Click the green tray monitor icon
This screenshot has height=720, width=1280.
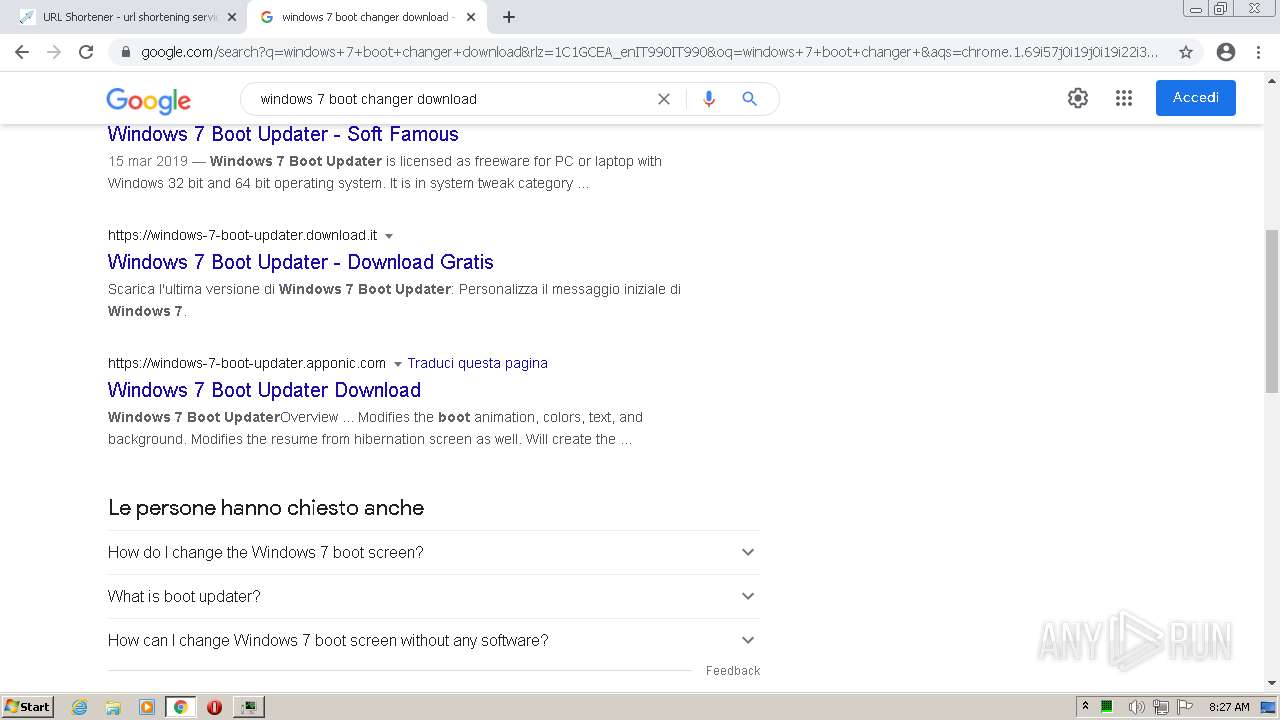[1107, 707]
